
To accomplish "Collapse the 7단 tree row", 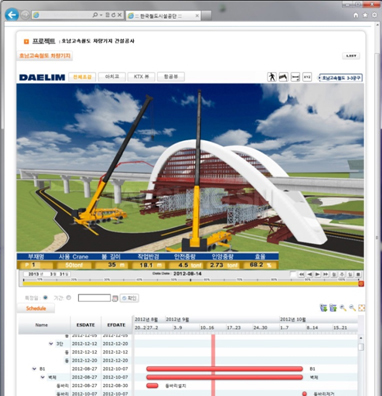I will 51,344.
